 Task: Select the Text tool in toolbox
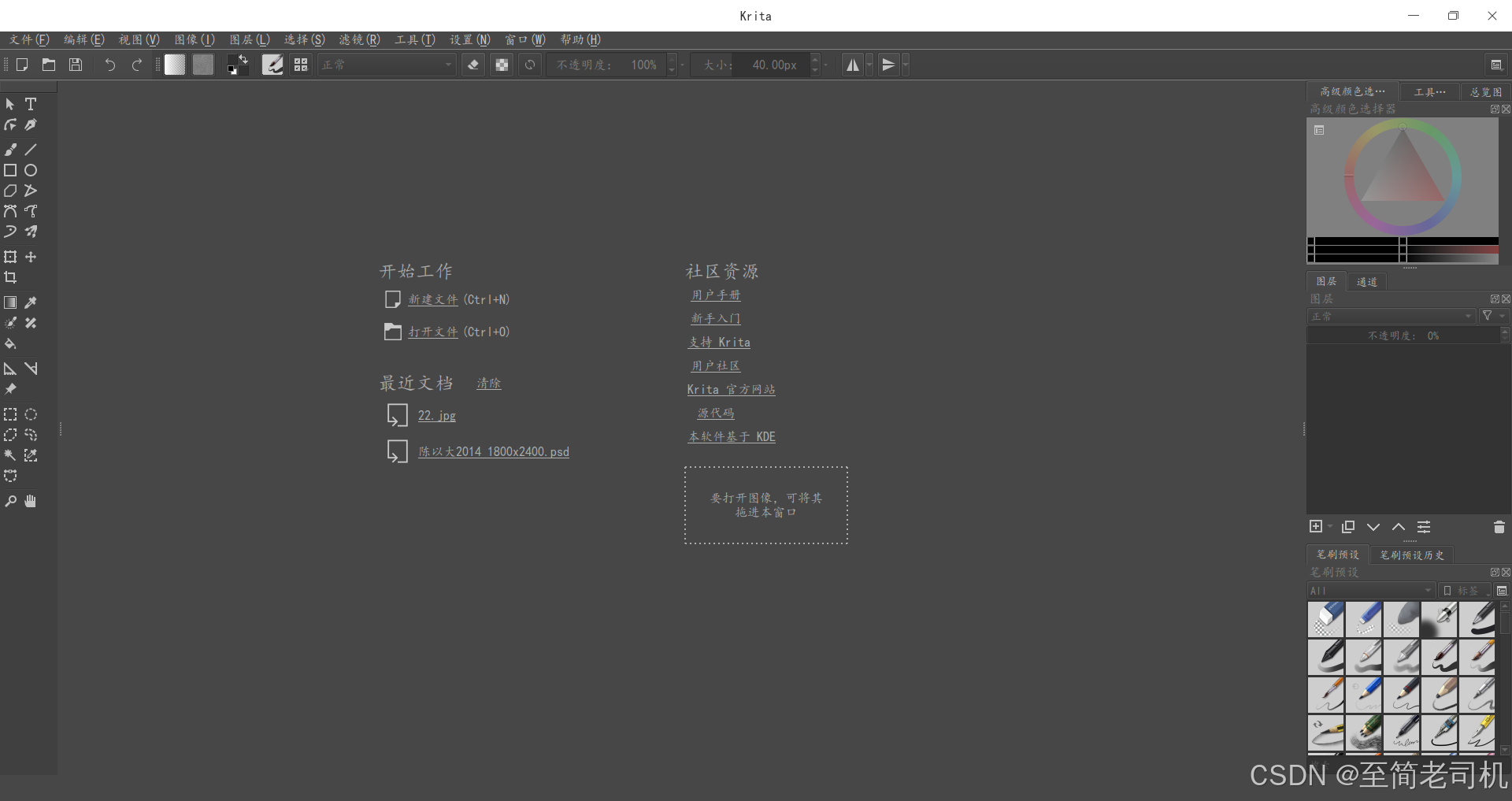coord(31,104)
